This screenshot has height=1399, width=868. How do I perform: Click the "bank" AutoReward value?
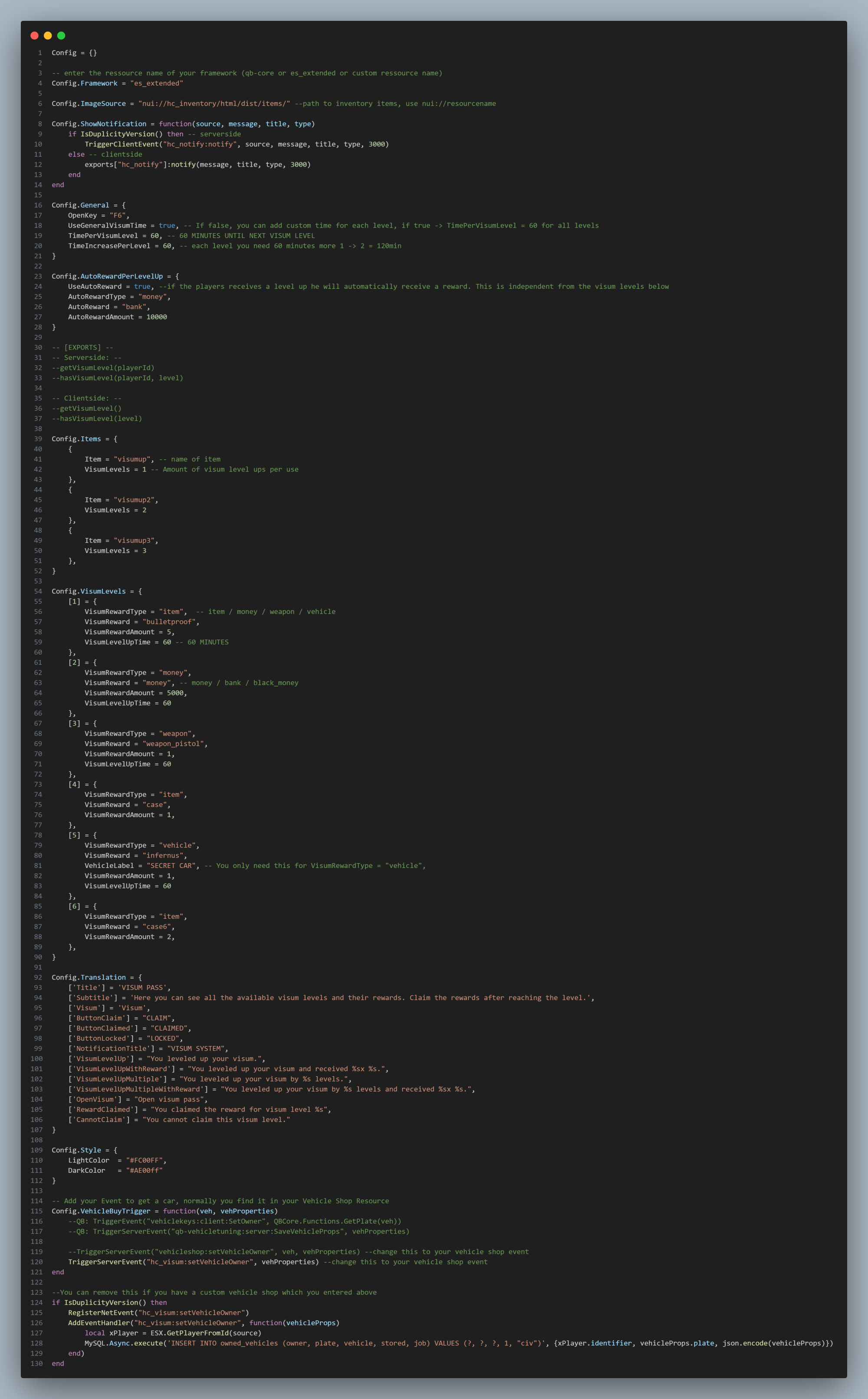[x=134, y=307]
